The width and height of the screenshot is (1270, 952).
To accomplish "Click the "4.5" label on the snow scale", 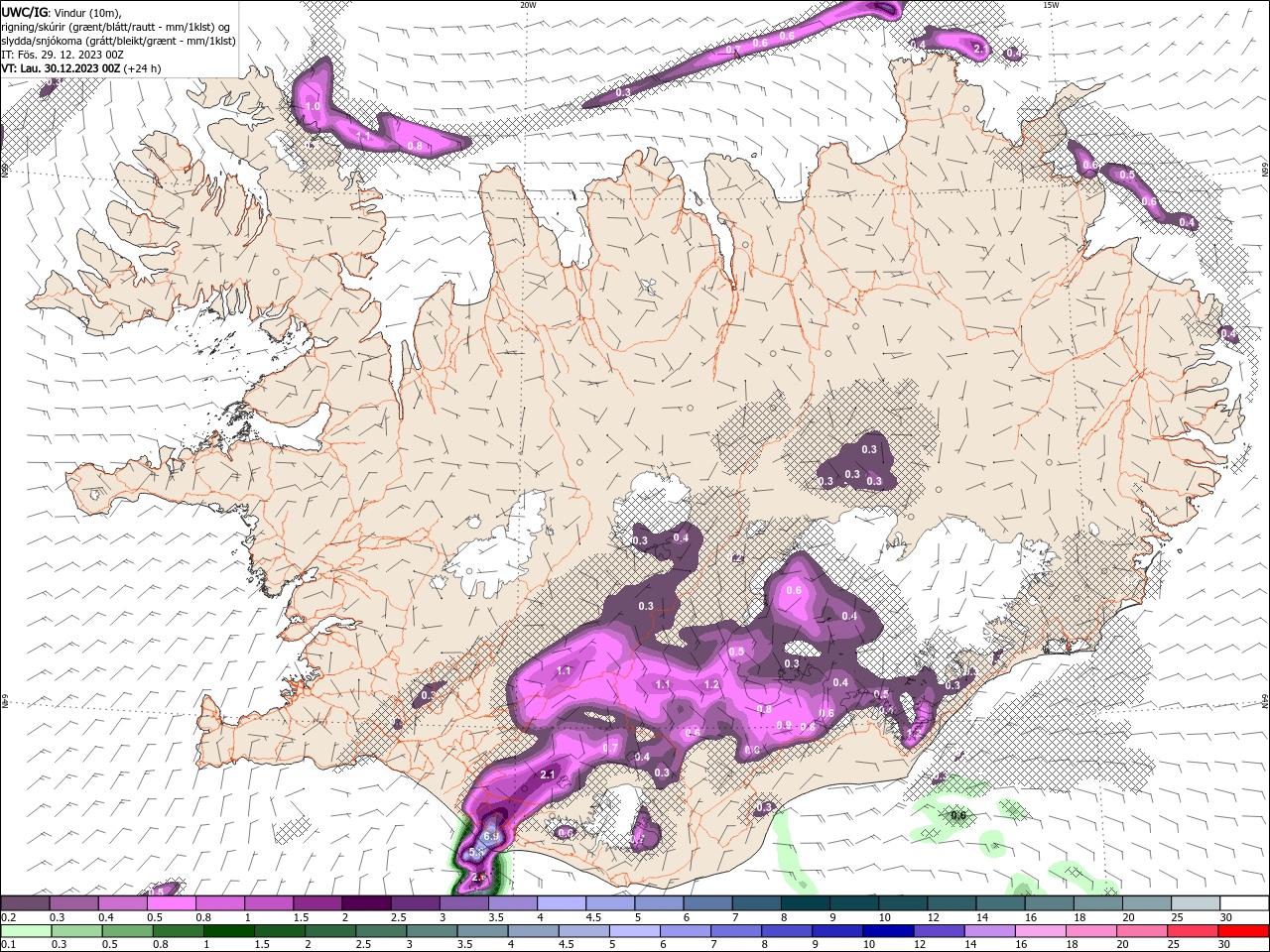I will tap(593, 917).
